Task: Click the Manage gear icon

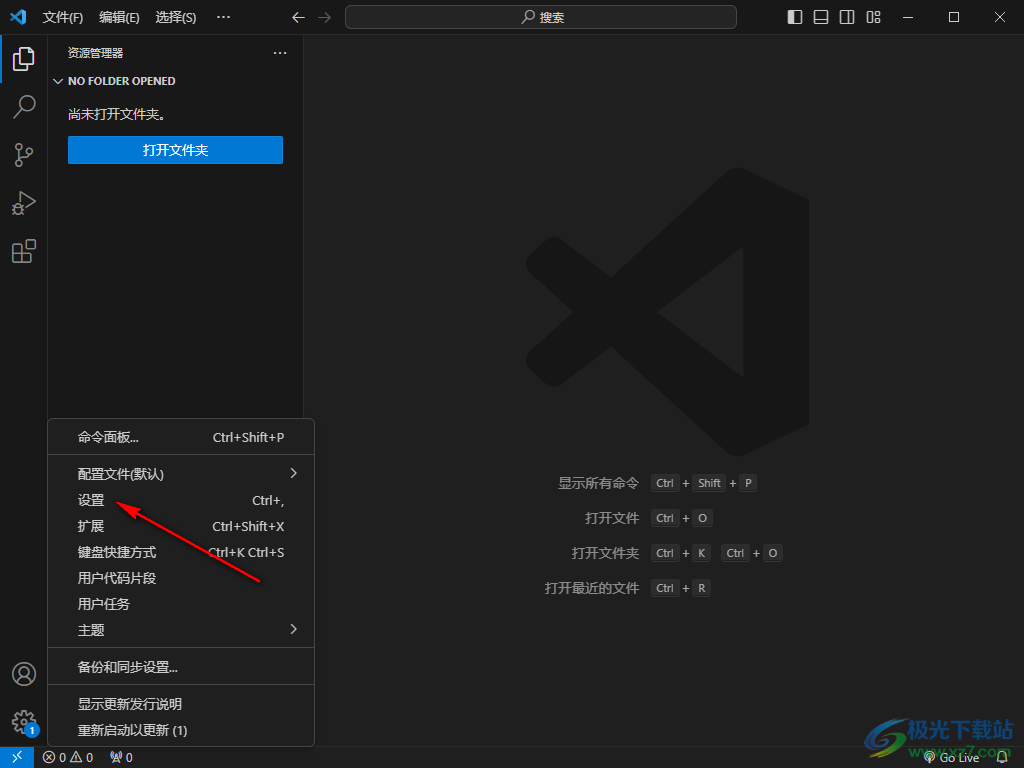Action: click(x=24, y=721)
